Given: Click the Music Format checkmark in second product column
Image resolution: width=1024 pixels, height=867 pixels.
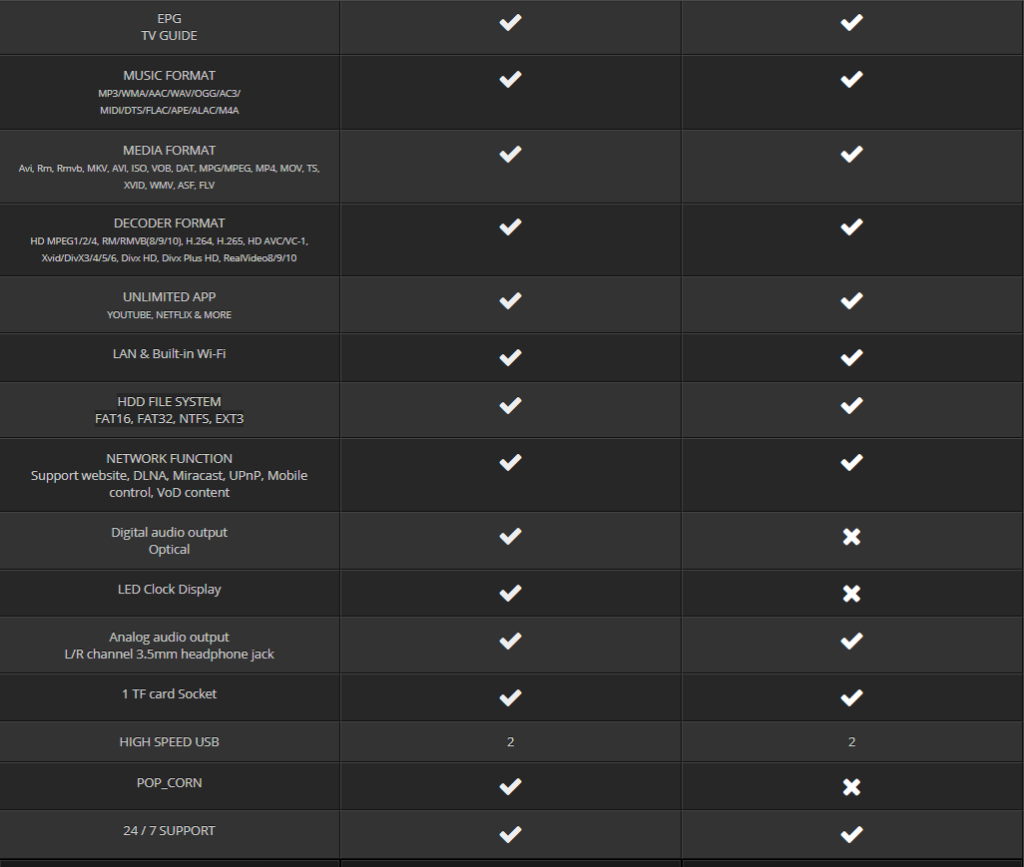Looking at the screenshot, I should tap(851, 79).
